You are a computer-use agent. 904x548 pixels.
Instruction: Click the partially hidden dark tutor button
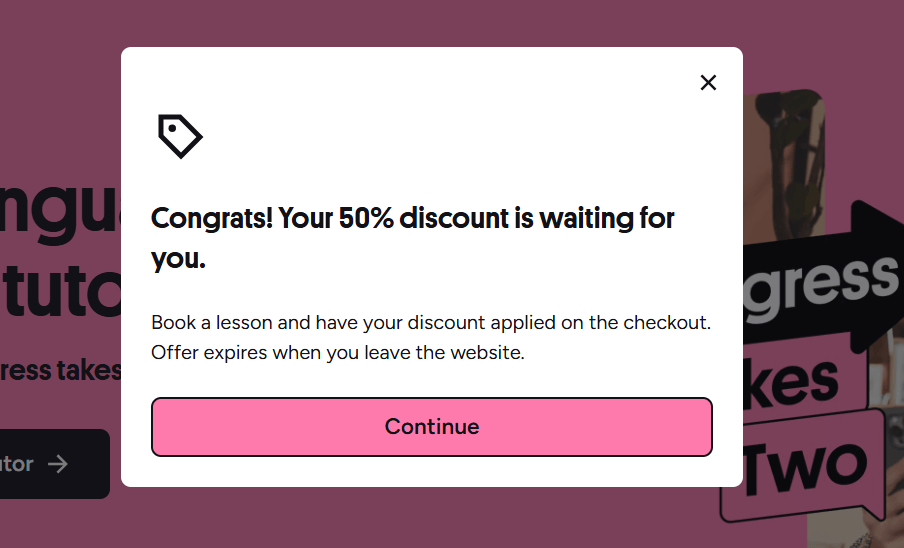[55, 464]
